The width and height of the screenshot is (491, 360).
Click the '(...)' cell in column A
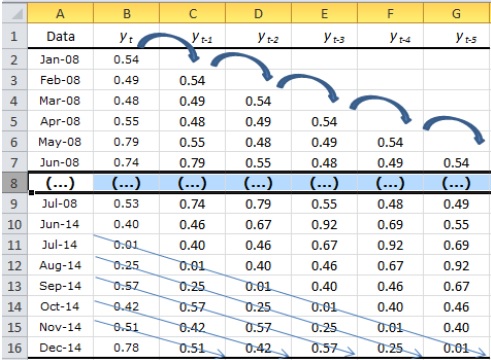pos(60,183)
